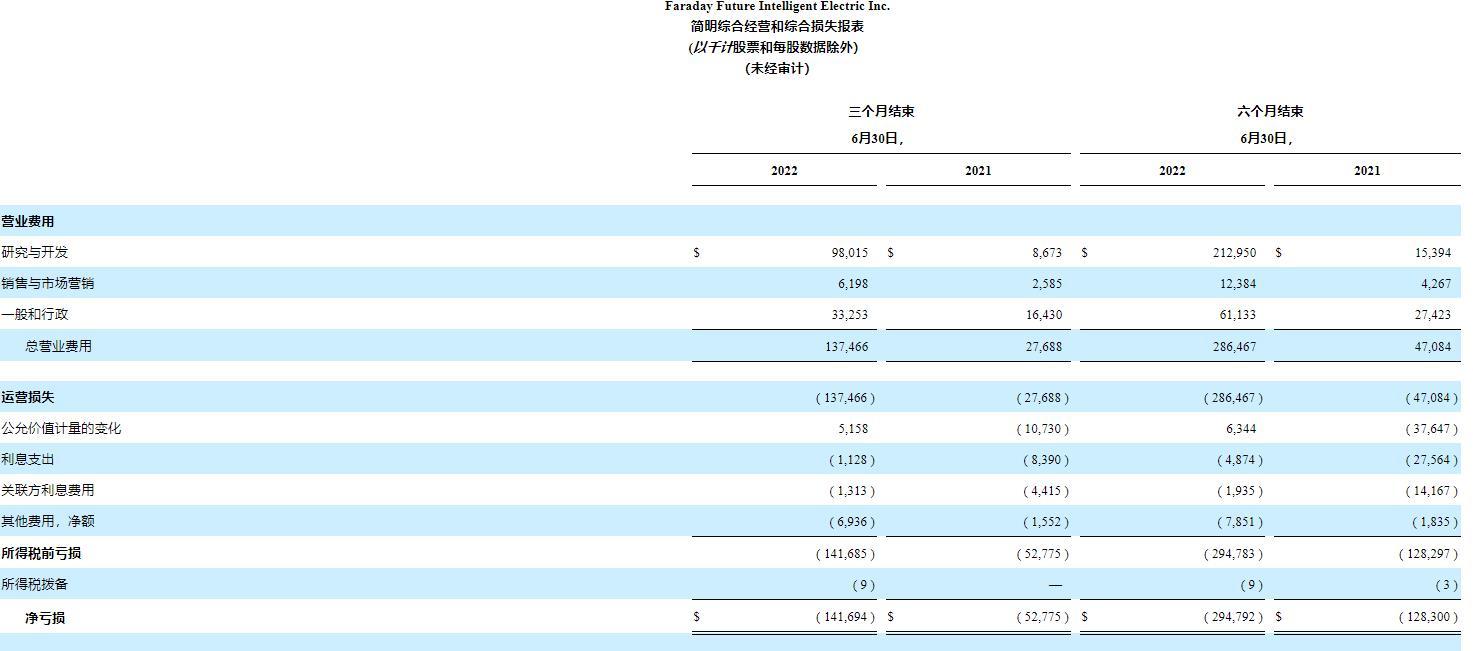Viewport: 1473px width, 651px height.
Task: Select the 简明综合经营和综合损失报表 heading
Action: [x=777, y=26]
